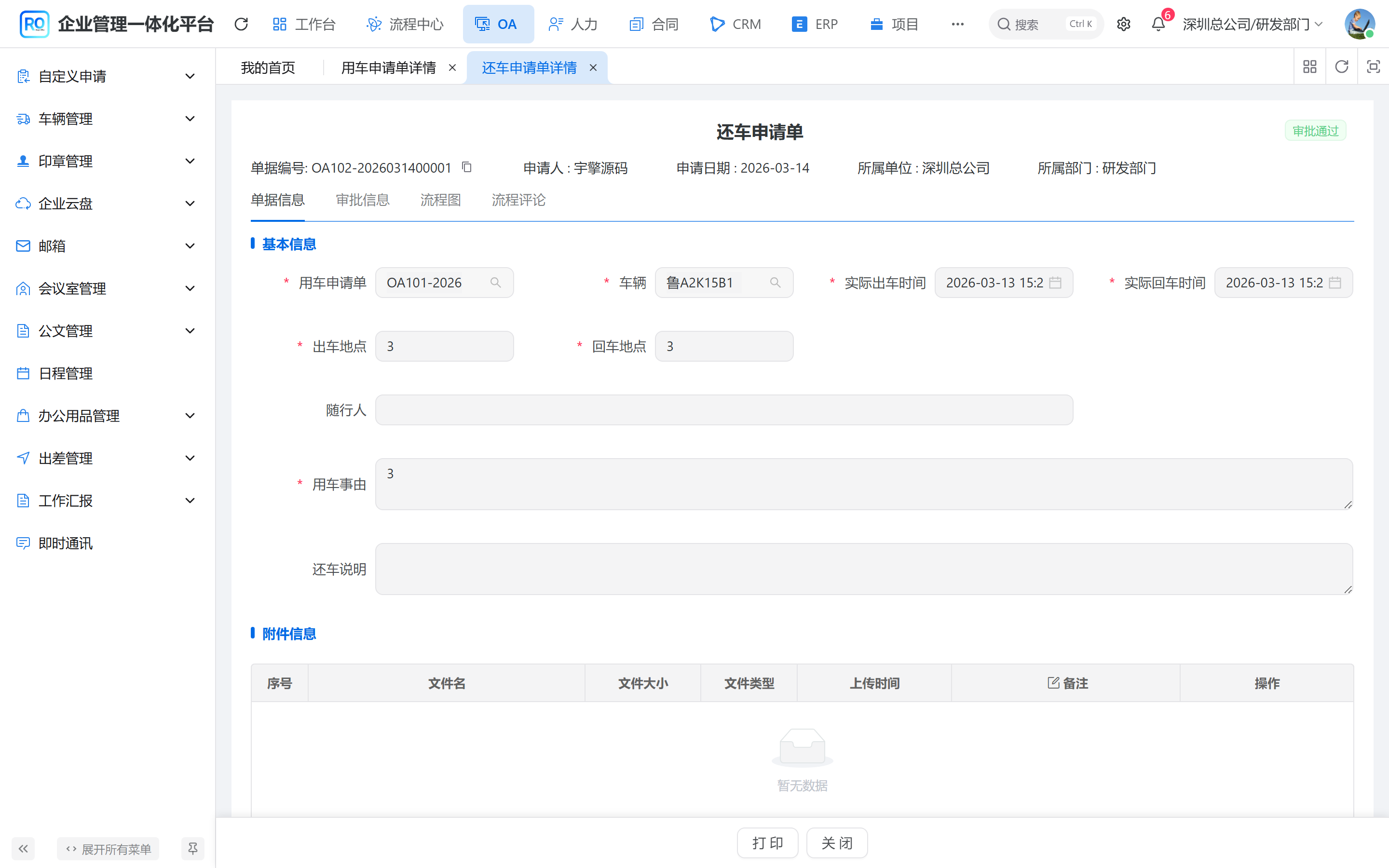Expand the 车辆管理 menu
Image resolution: width=1389 pixels, height=868 pixels.
(108, 119)
